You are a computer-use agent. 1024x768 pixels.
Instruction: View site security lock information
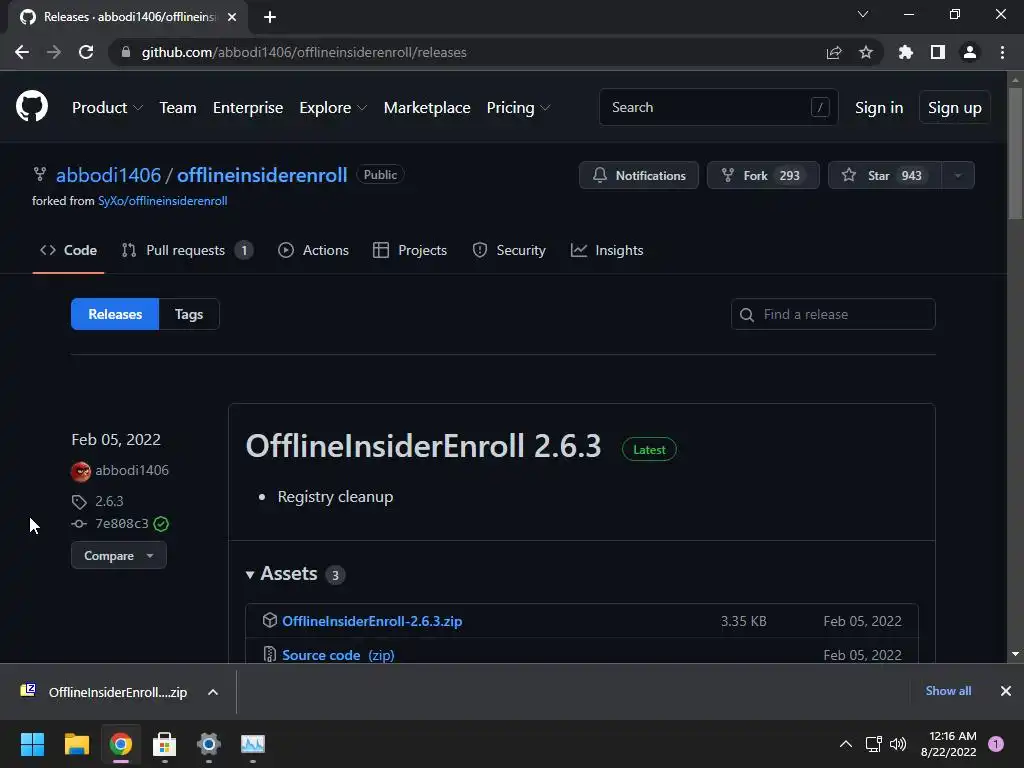point(125,52)
